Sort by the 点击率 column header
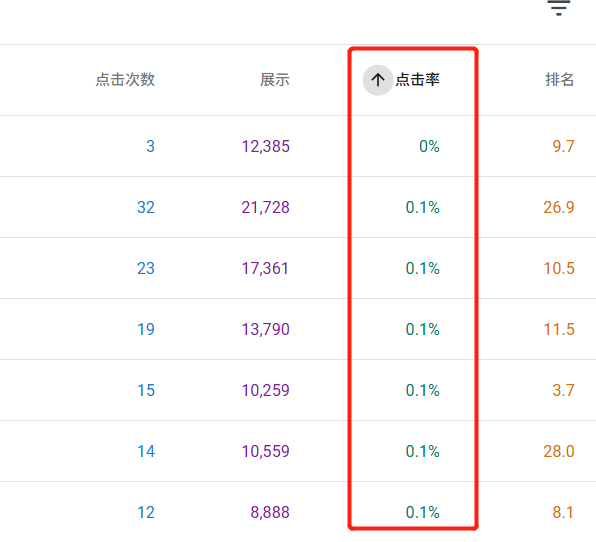Screen dimensions: 596x542 pos(417,80)
